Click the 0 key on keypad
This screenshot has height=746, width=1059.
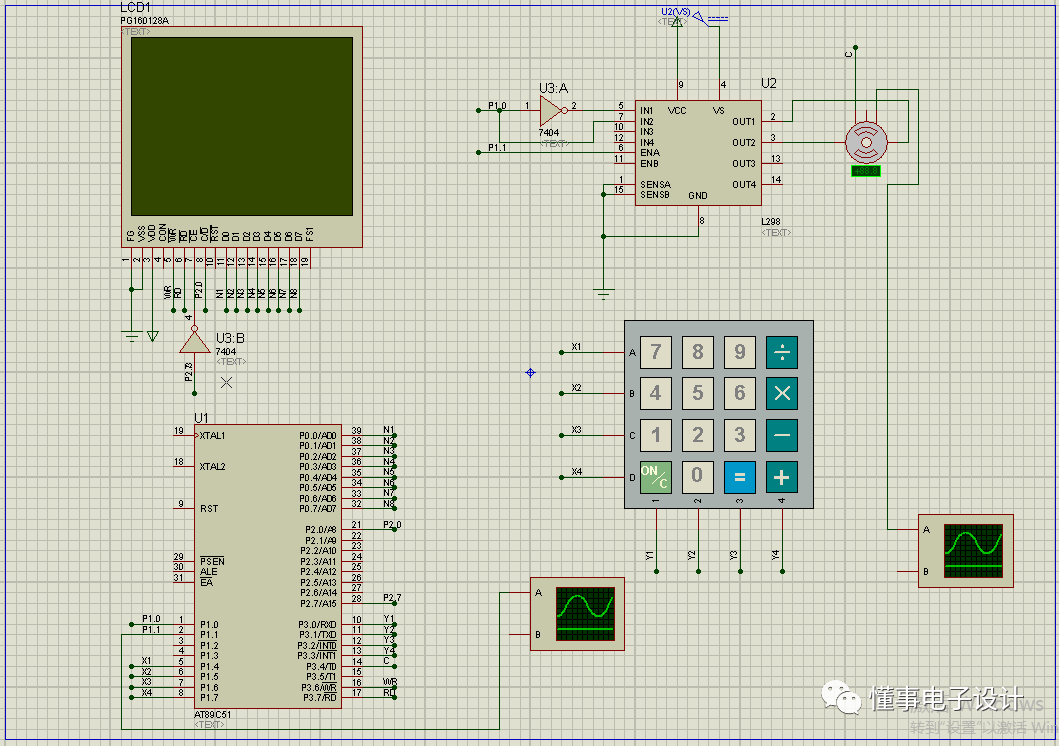[698, 477]
